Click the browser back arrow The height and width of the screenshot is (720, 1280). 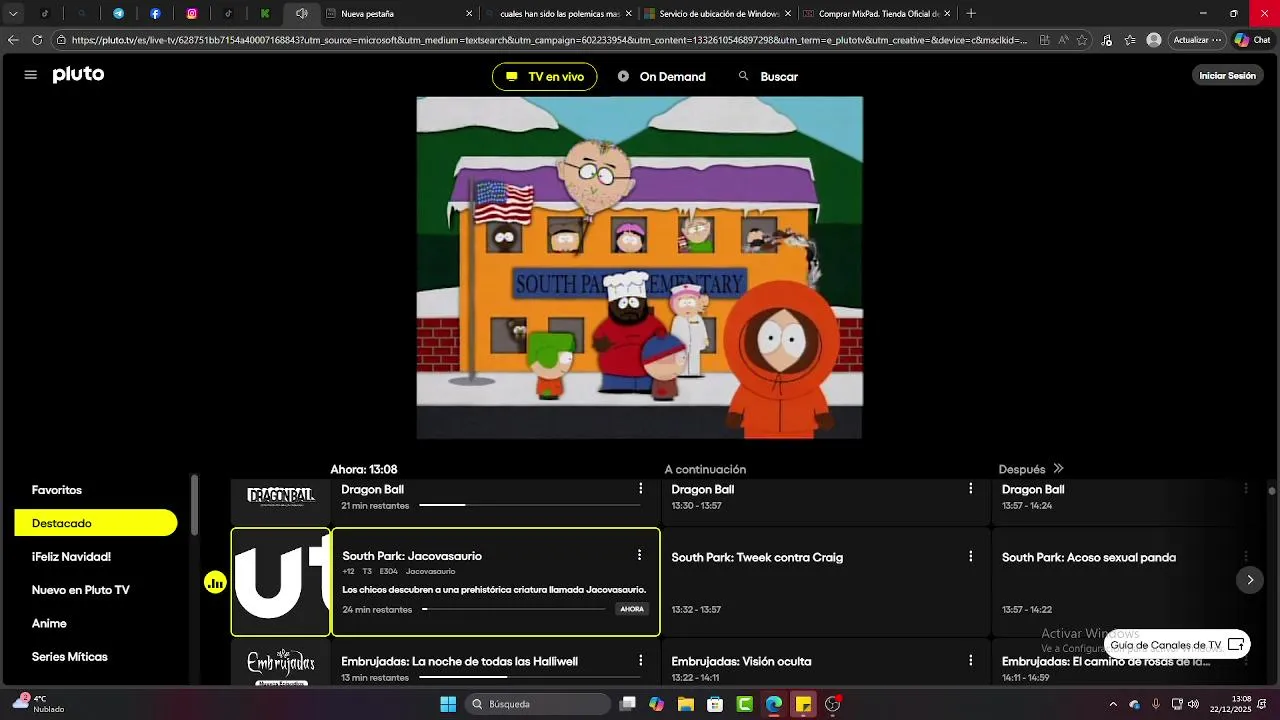click(x=13, y=40)
